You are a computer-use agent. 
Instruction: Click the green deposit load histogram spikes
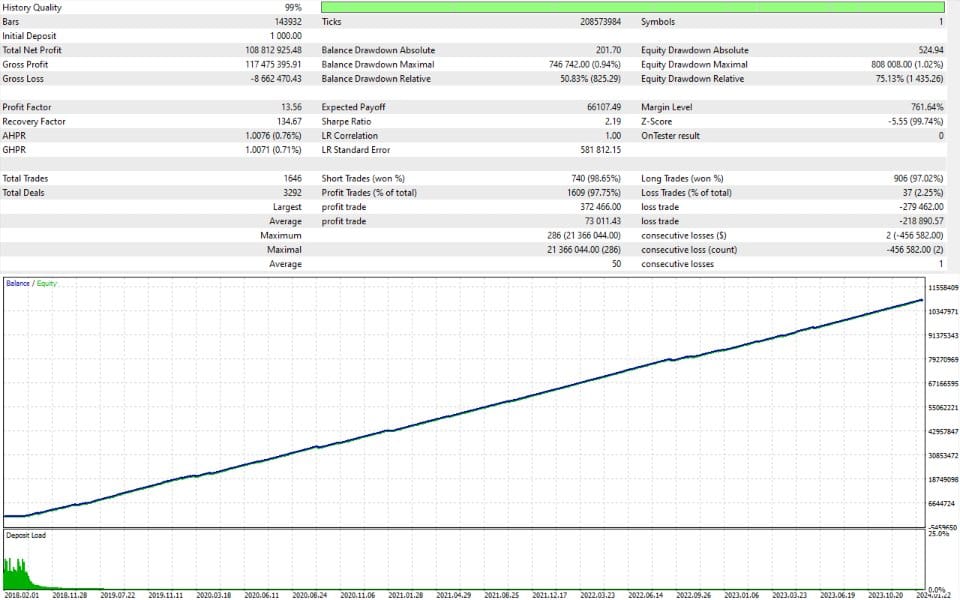(18, 576)
